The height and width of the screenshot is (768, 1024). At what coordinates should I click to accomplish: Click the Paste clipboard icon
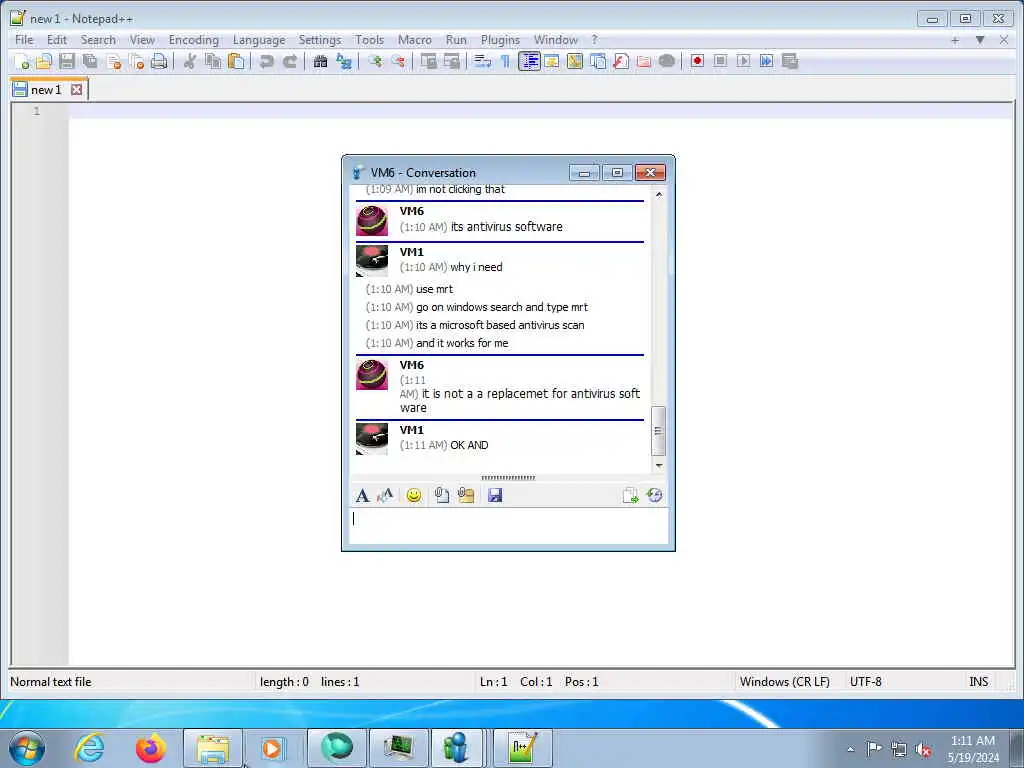coord(236,61)
